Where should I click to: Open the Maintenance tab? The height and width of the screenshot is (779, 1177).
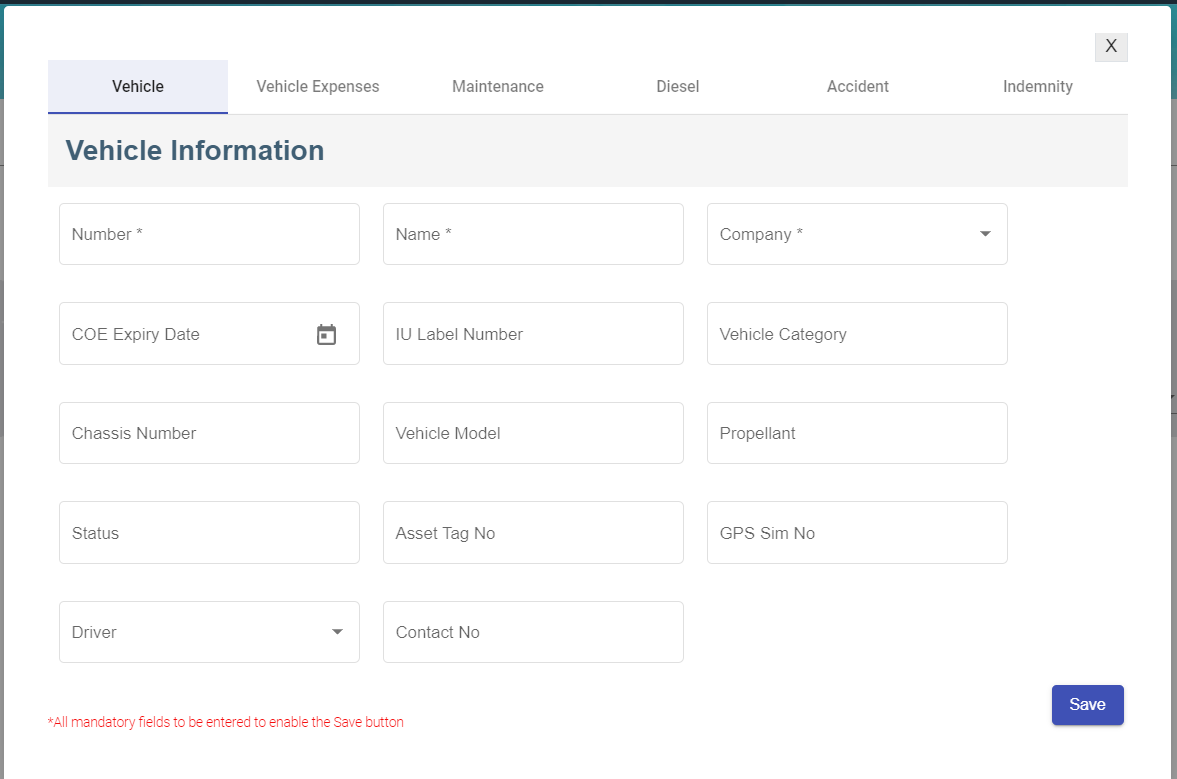click(x=498, y=87)
